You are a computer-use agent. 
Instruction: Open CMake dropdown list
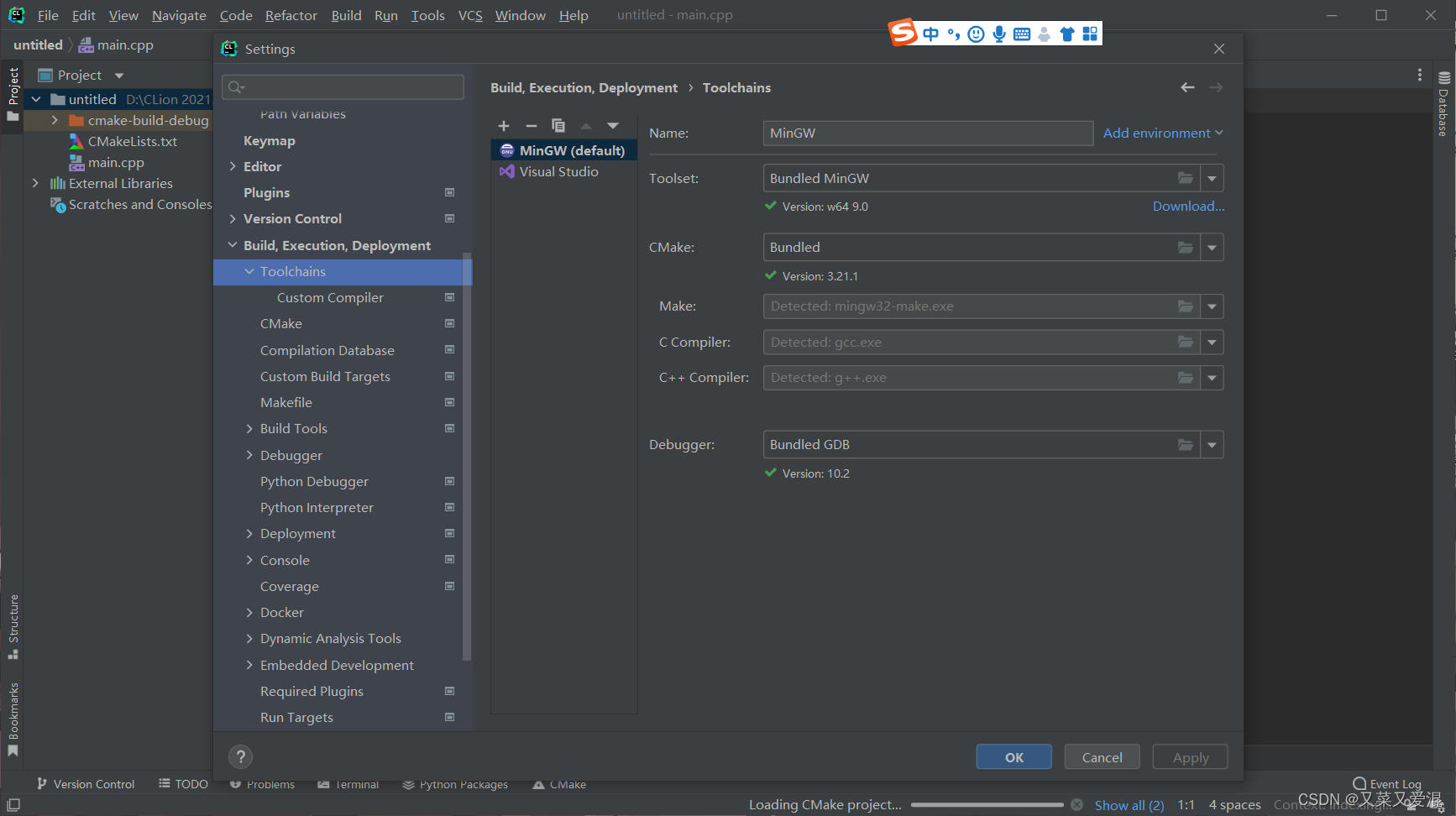pyautogui.click(x=1212, y=248)
